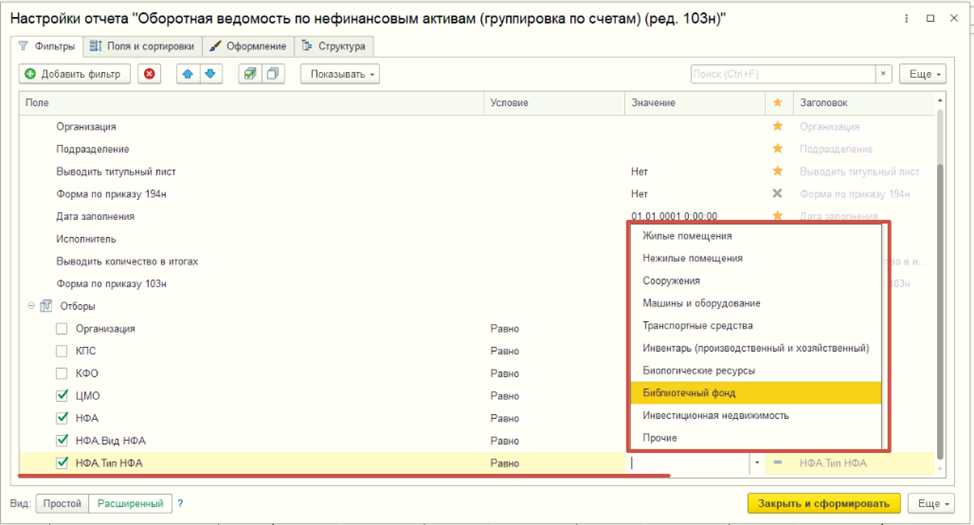Switch view to Расширенный
Screen dimensions: 974x525
point(130,503)
